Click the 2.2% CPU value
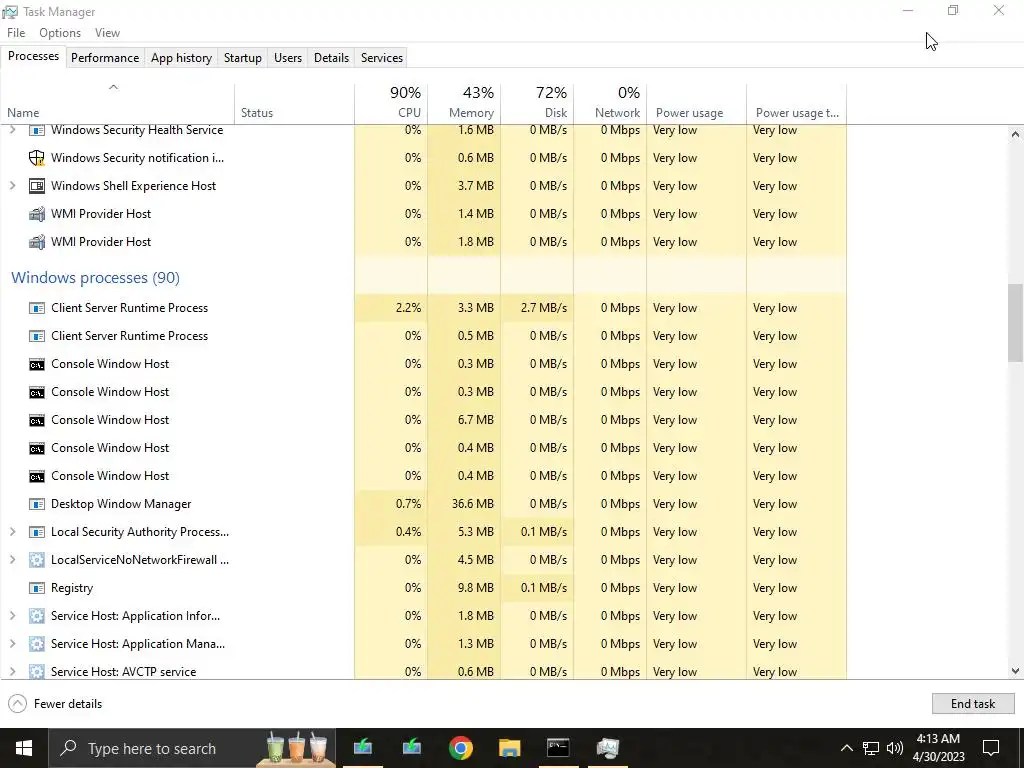Viewport: 1024px width, 768px height. pos(408,308)
